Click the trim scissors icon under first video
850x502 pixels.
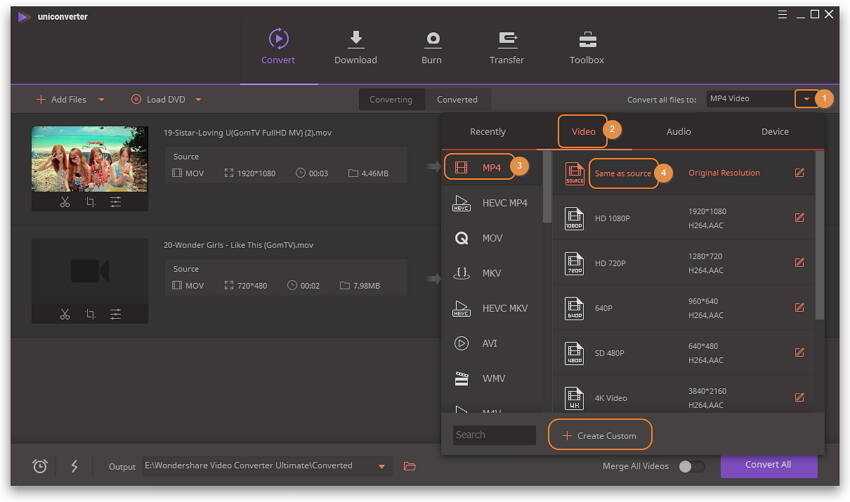[65, 202]
